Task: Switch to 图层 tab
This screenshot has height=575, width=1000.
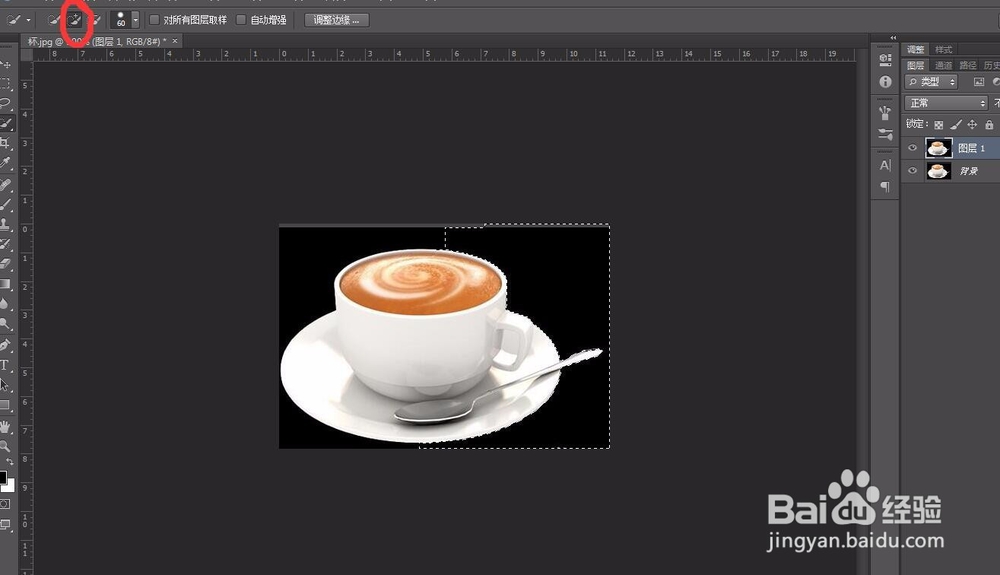Action: 915,65
